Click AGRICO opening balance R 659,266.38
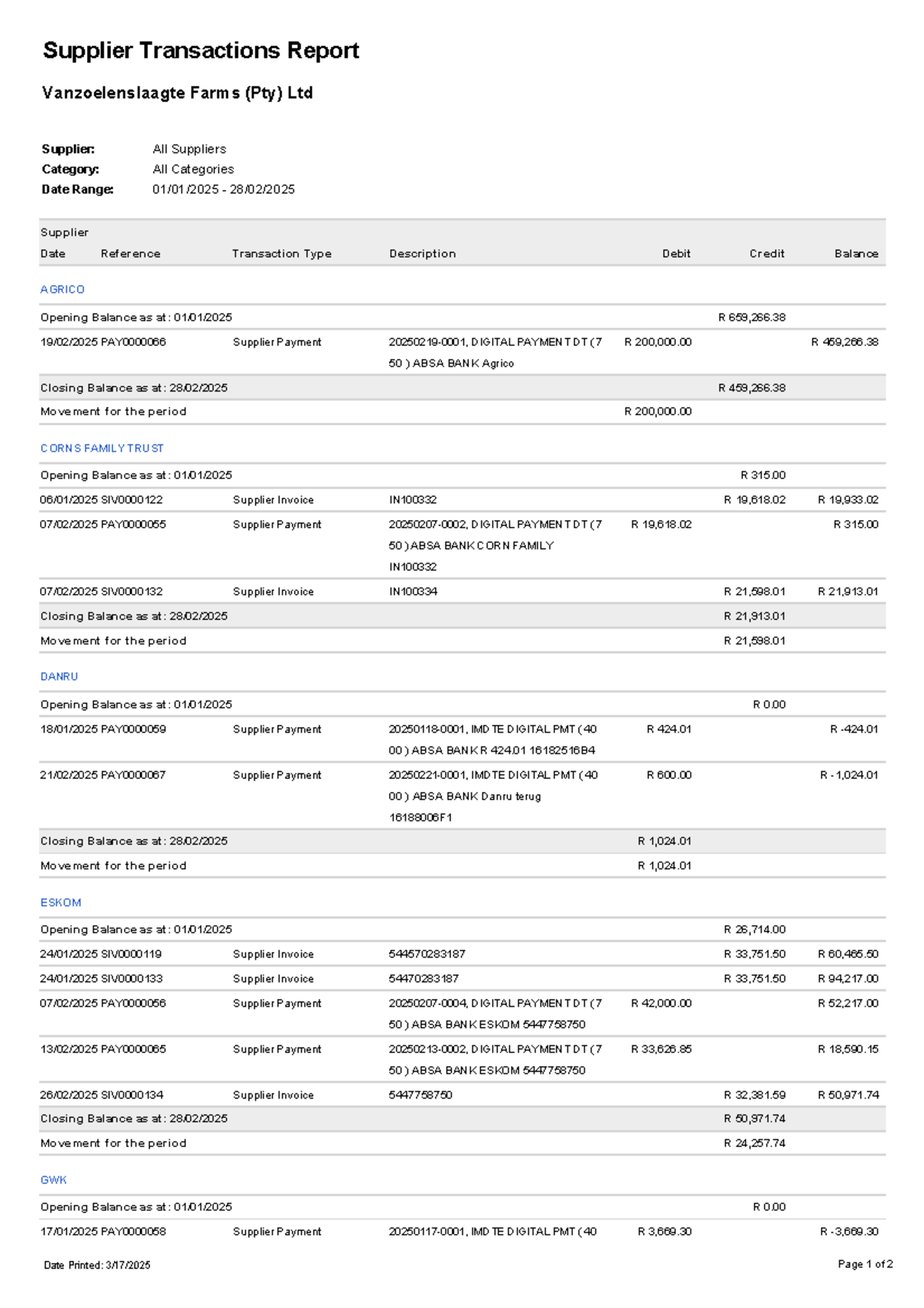The image size is (924, 1308). tap(752, 317)
